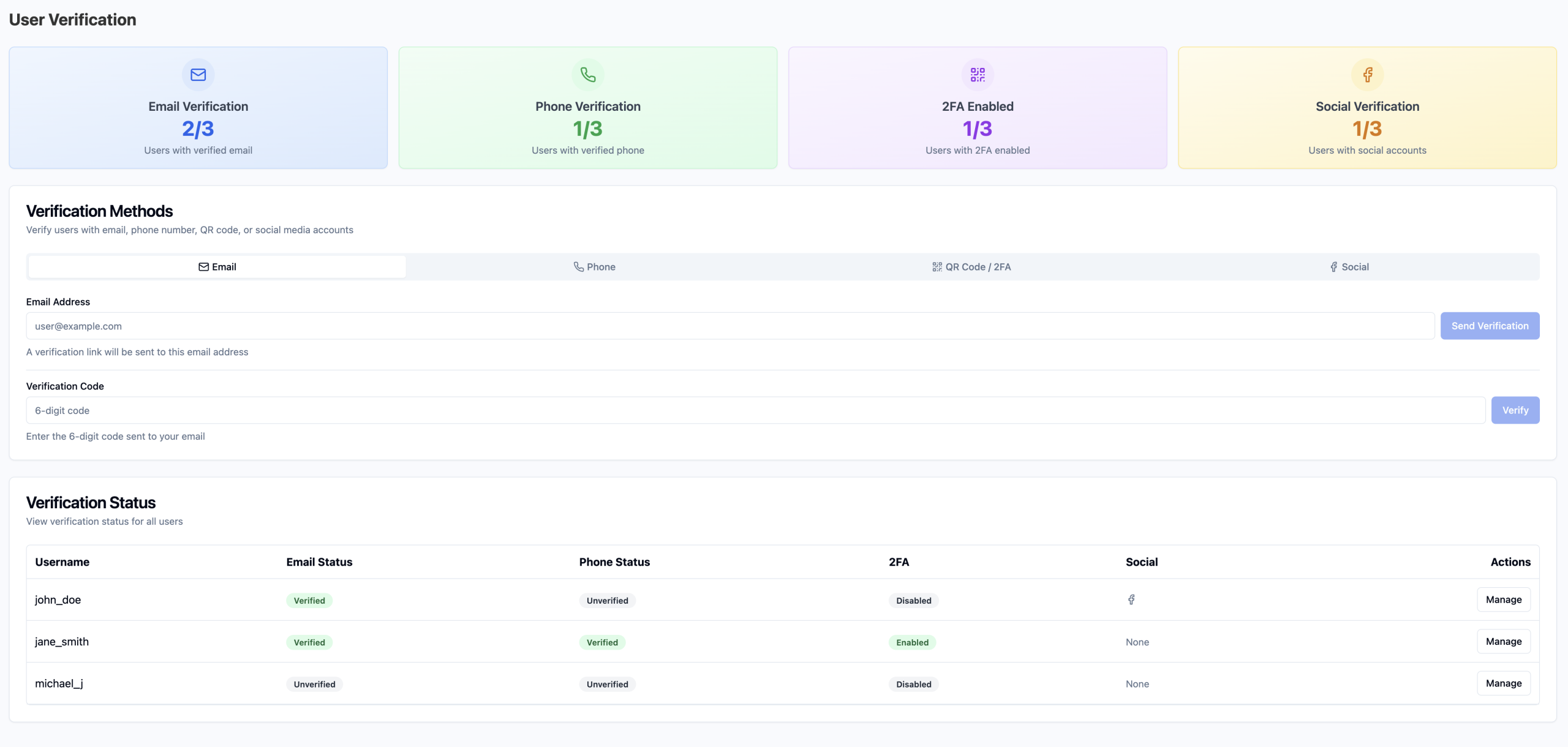Click the phone icon in Phone Verification card

[587, 75]
